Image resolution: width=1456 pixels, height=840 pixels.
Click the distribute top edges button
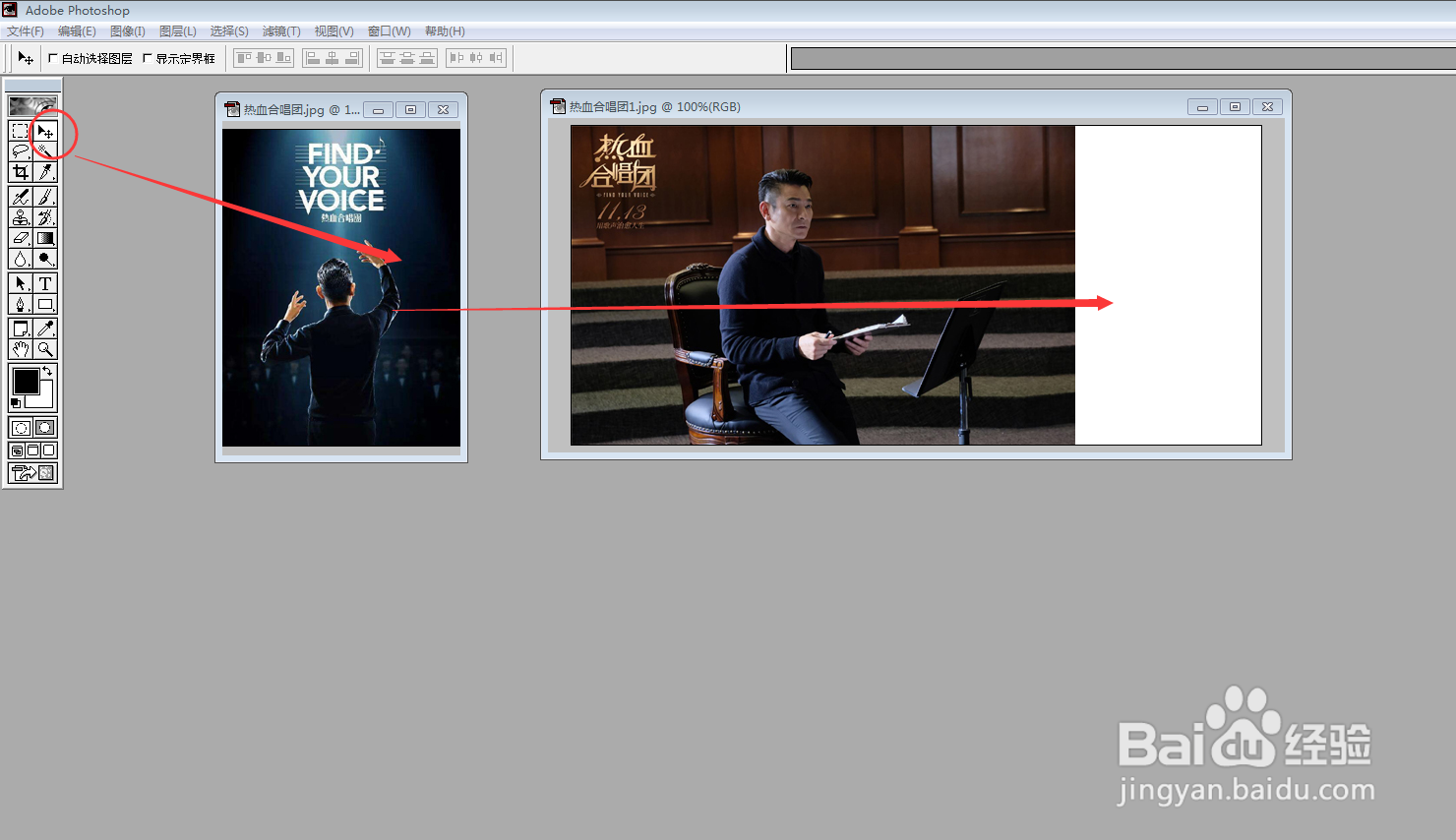(x=388, y=58)
